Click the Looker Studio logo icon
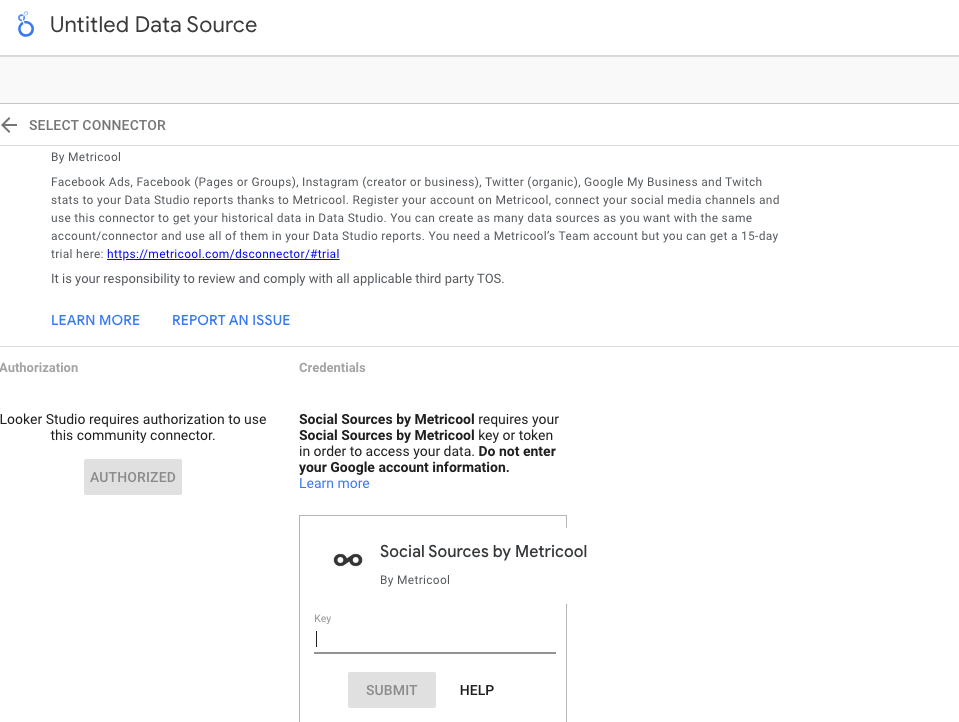 (25, 24)
